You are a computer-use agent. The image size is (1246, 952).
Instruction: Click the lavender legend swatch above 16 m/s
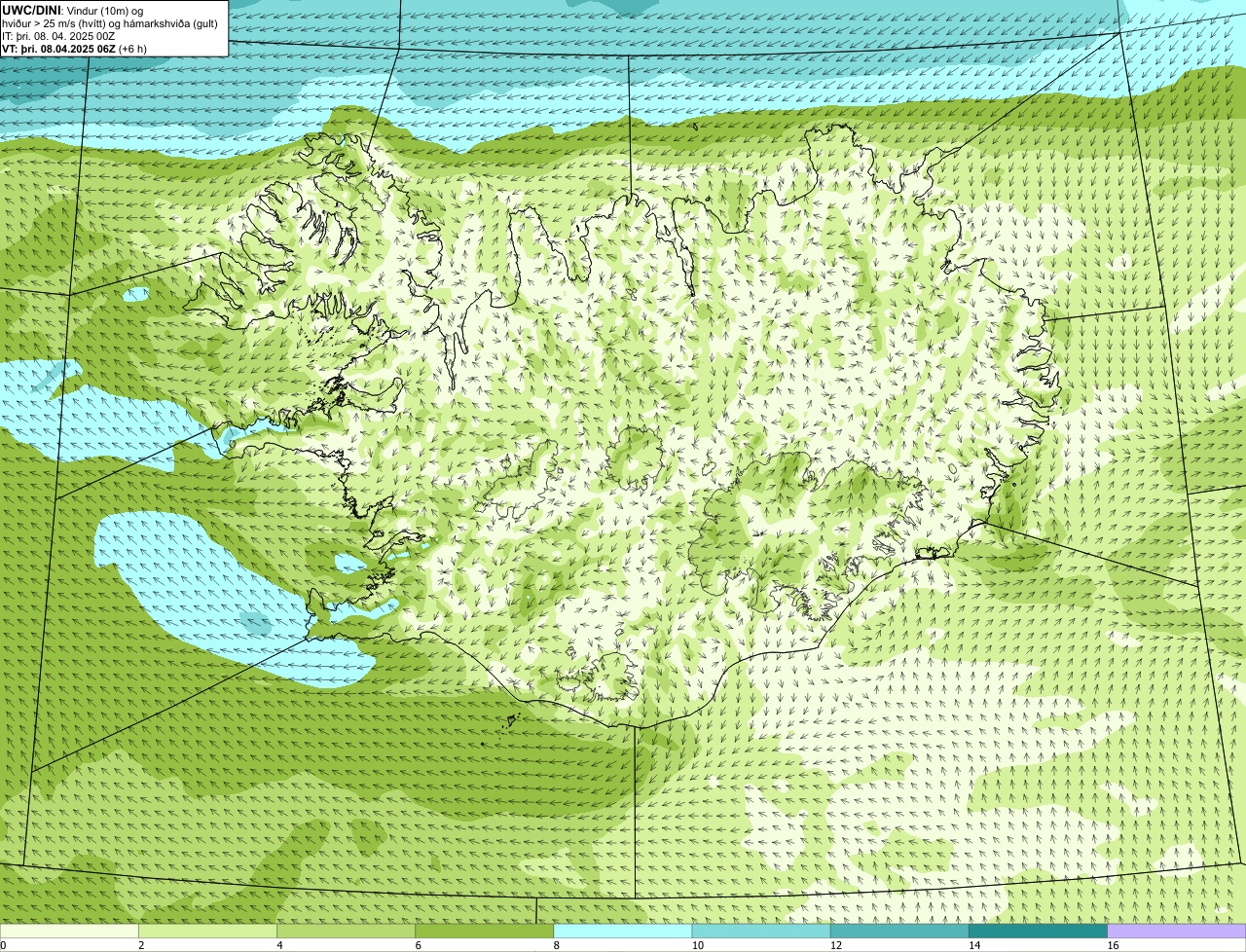(1177, 931)
